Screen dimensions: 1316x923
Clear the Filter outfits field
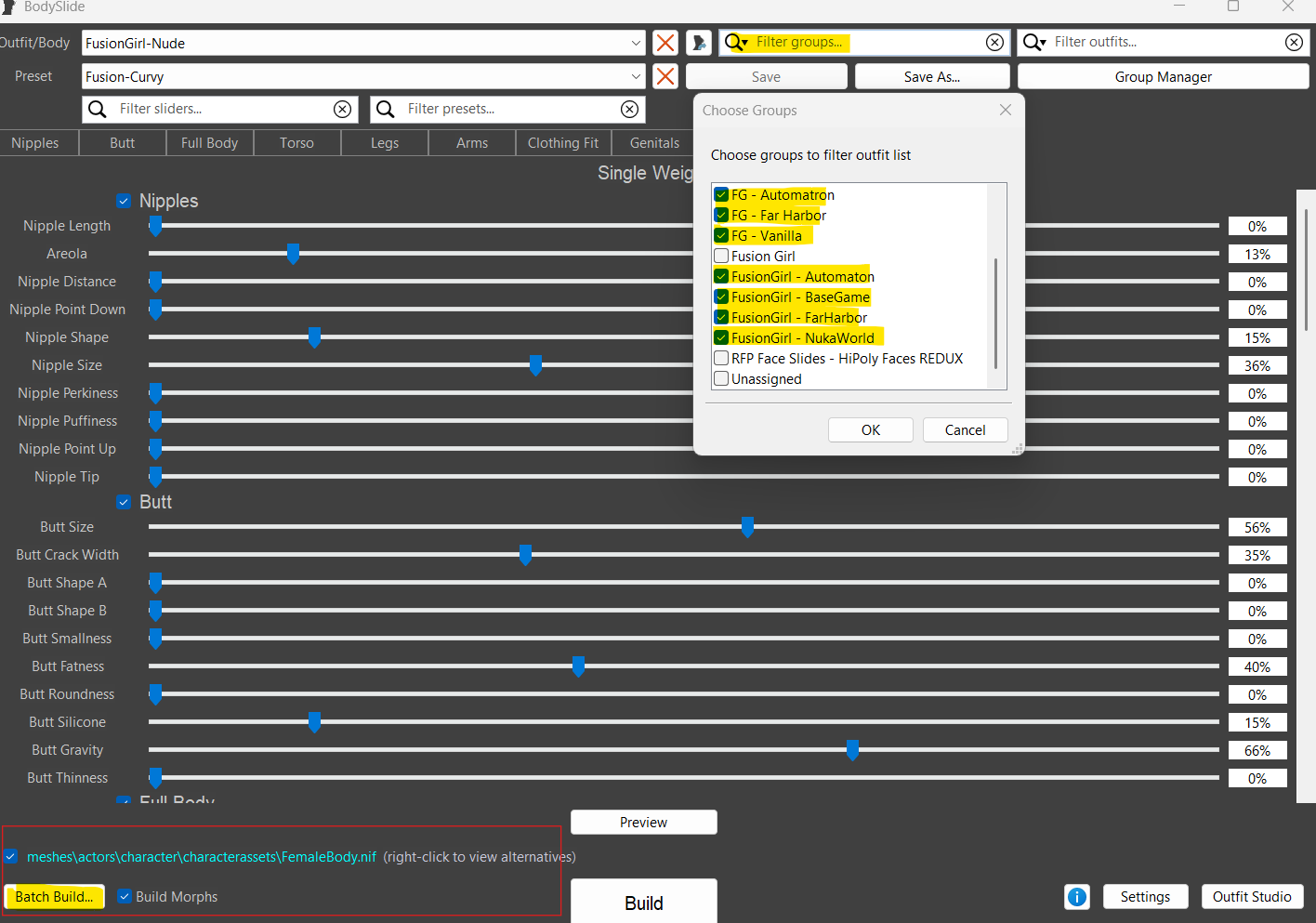click(x=1294, y=43)
